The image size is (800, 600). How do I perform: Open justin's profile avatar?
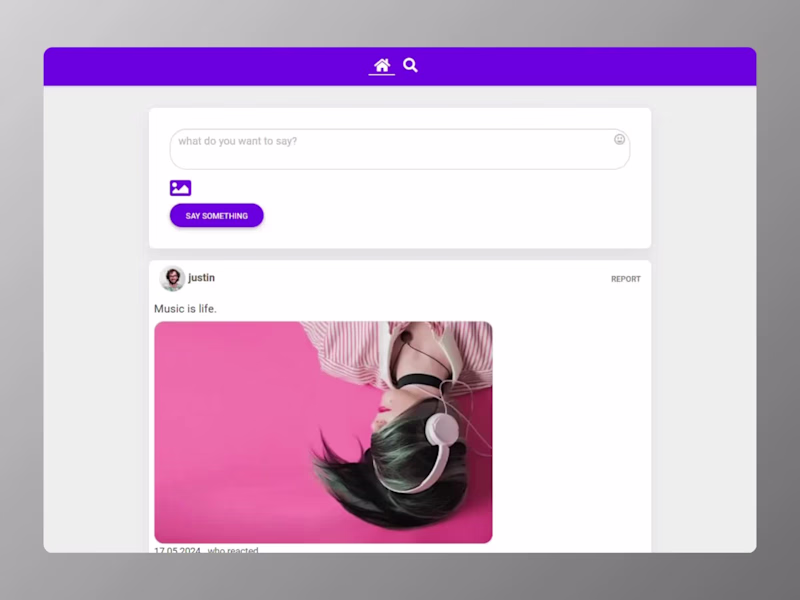172,279
